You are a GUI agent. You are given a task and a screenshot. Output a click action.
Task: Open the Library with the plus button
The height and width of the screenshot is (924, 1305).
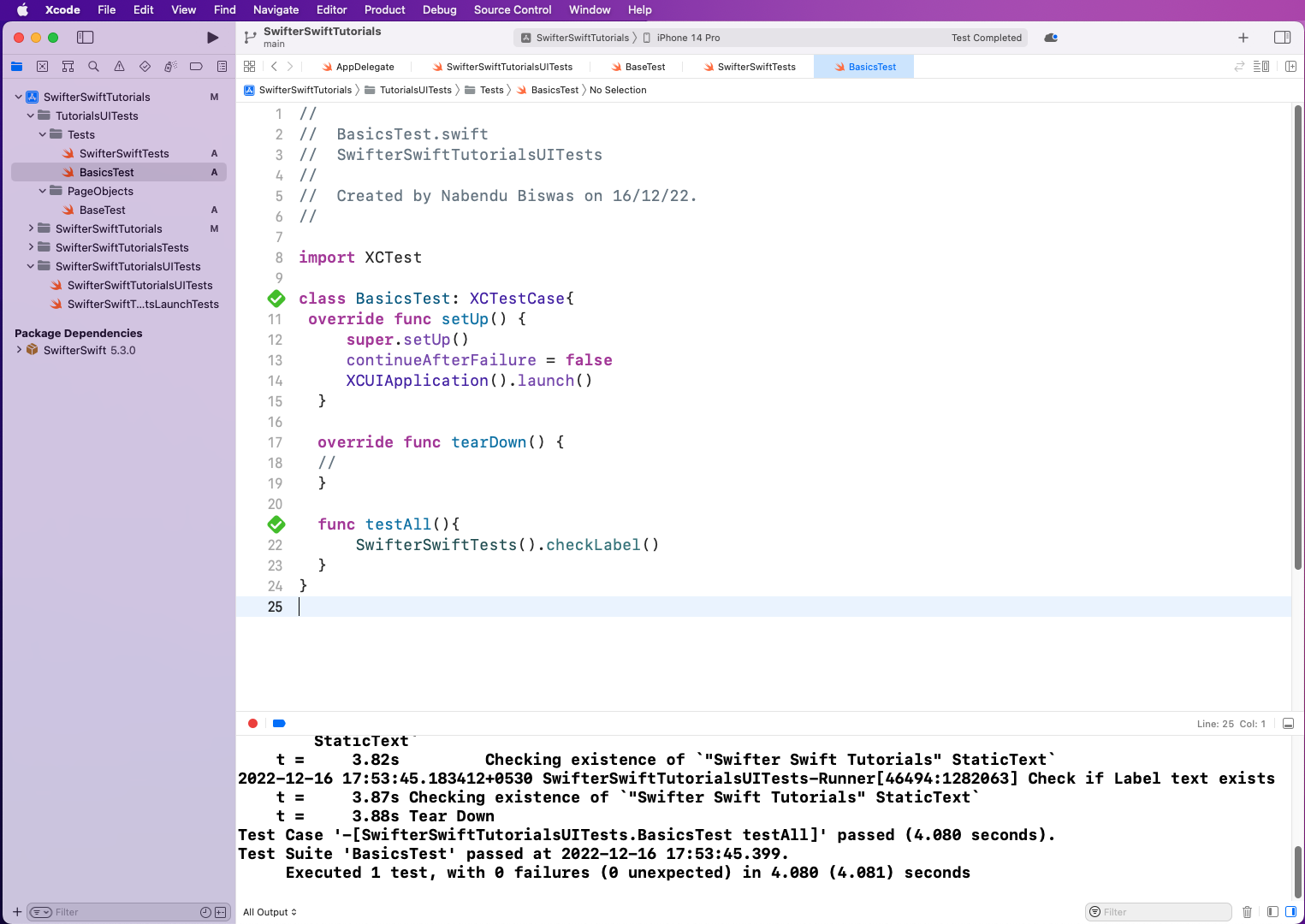pyautogui.click(x=1243, y=38)
